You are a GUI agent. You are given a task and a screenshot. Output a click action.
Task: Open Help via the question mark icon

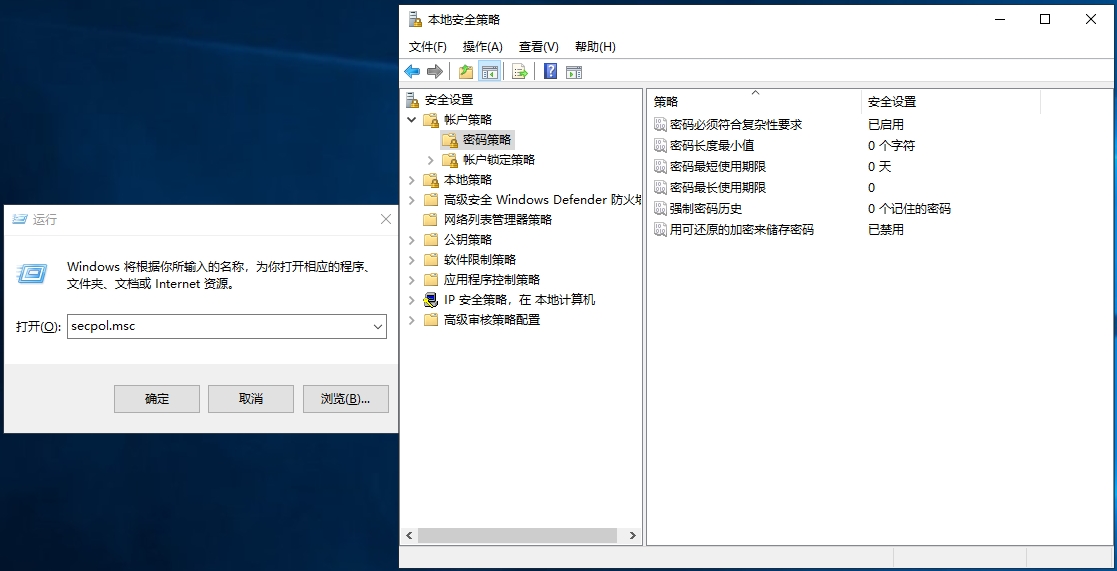tap(550, 71)
